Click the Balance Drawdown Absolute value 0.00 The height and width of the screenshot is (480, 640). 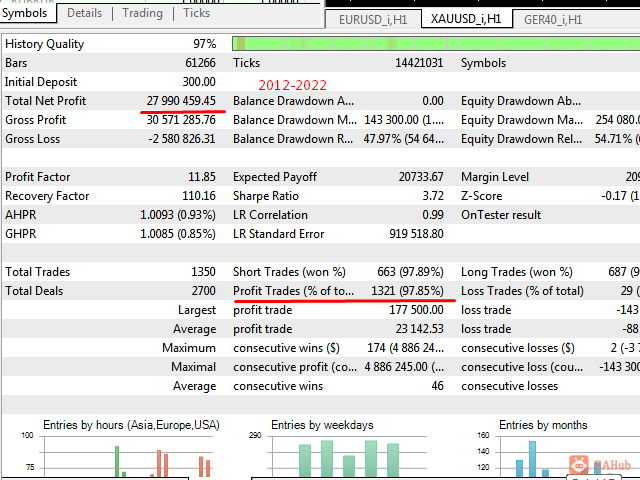pos(433,101)
